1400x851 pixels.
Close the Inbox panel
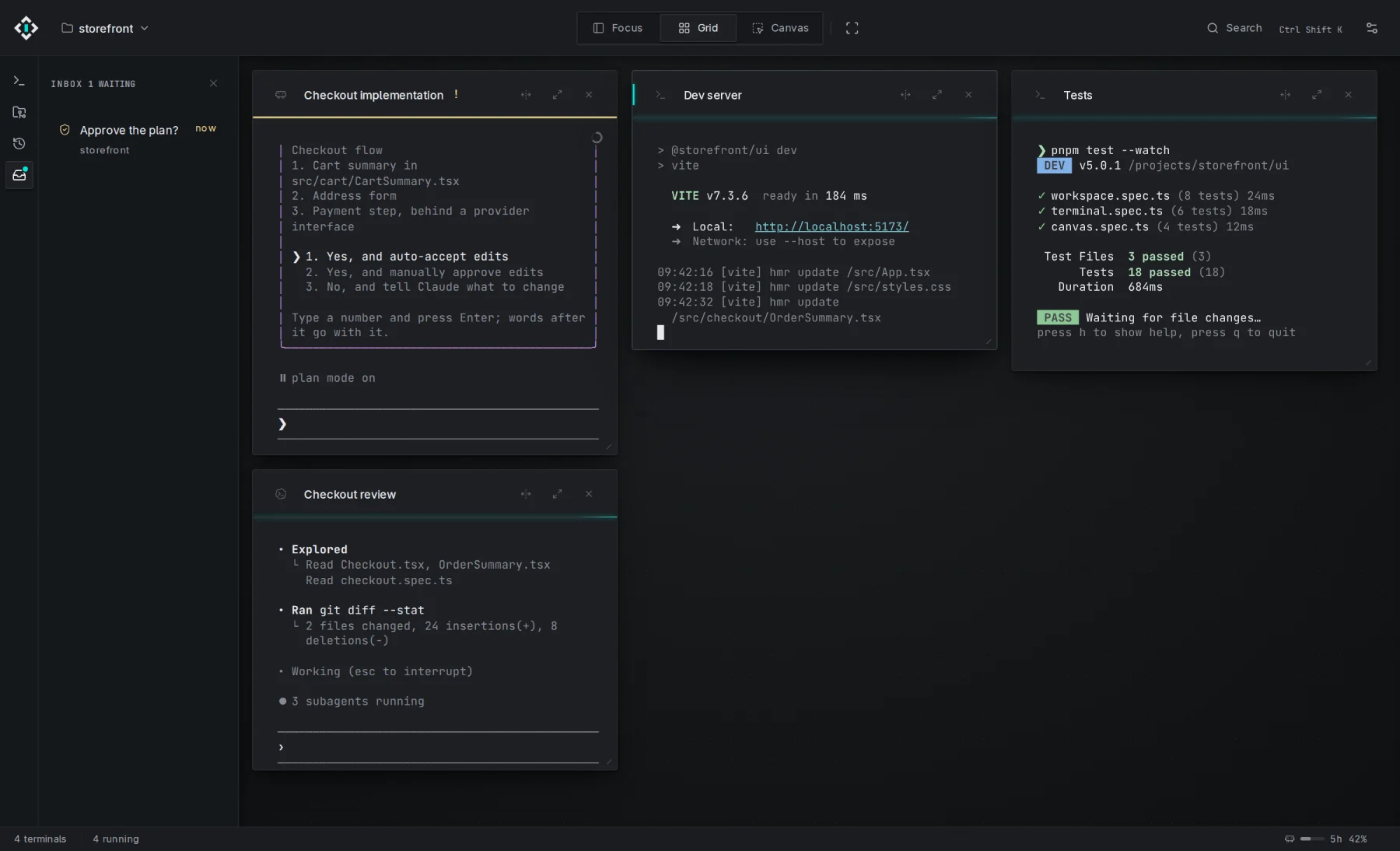point(213,83)
